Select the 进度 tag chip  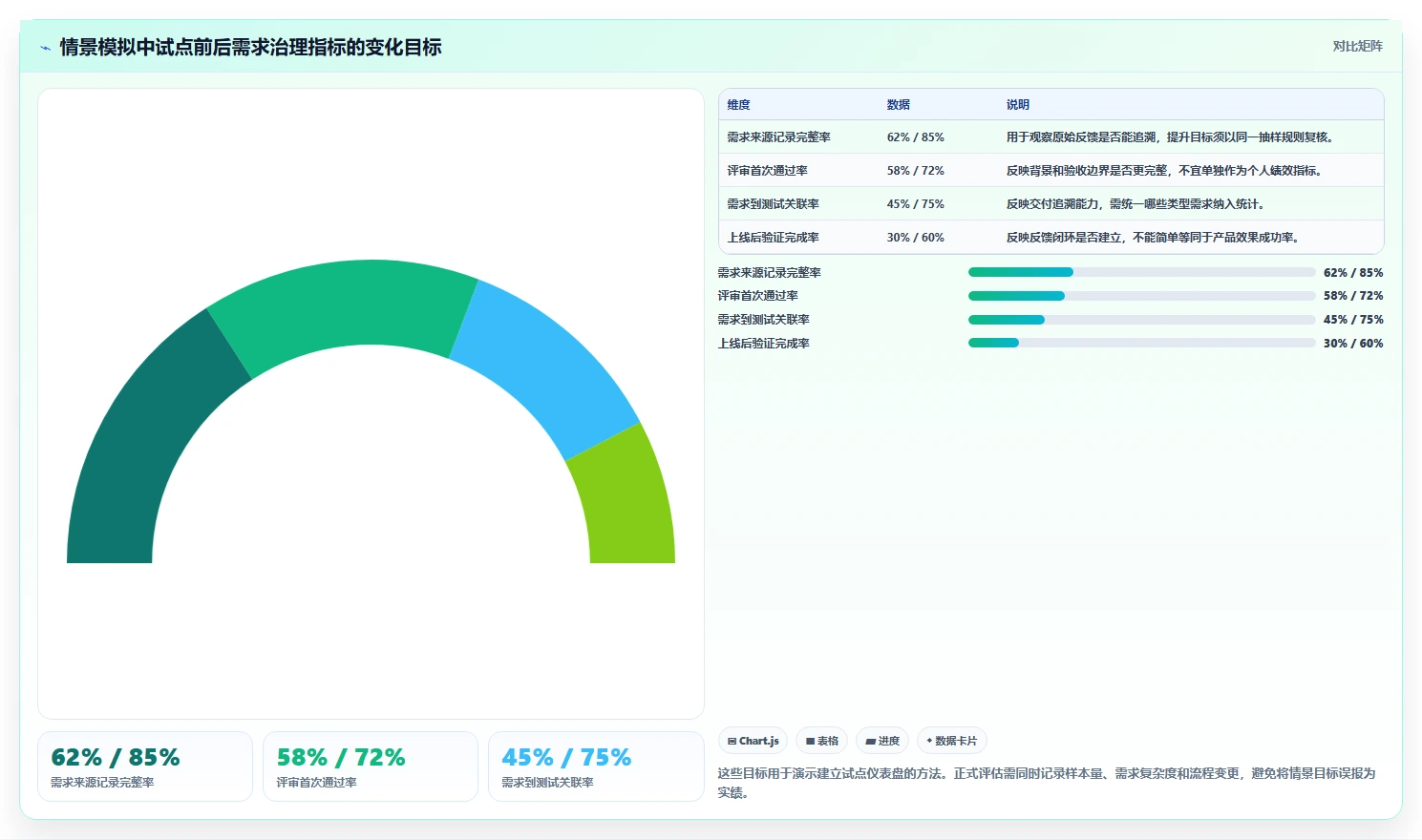(x=882, y=741)
